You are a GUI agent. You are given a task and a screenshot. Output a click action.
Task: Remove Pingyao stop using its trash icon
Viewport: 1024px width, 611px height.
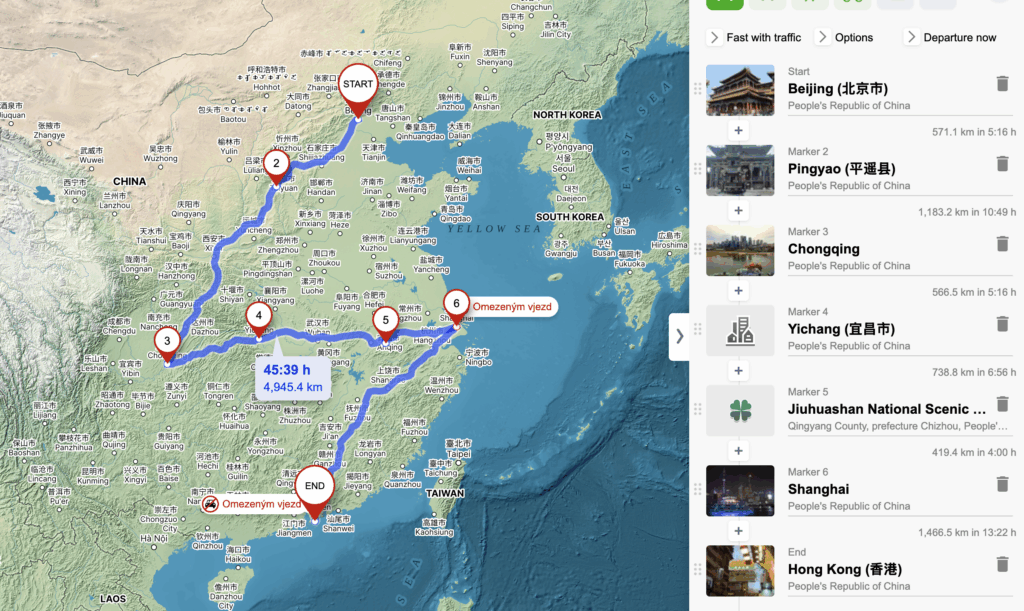[1002, 164]
